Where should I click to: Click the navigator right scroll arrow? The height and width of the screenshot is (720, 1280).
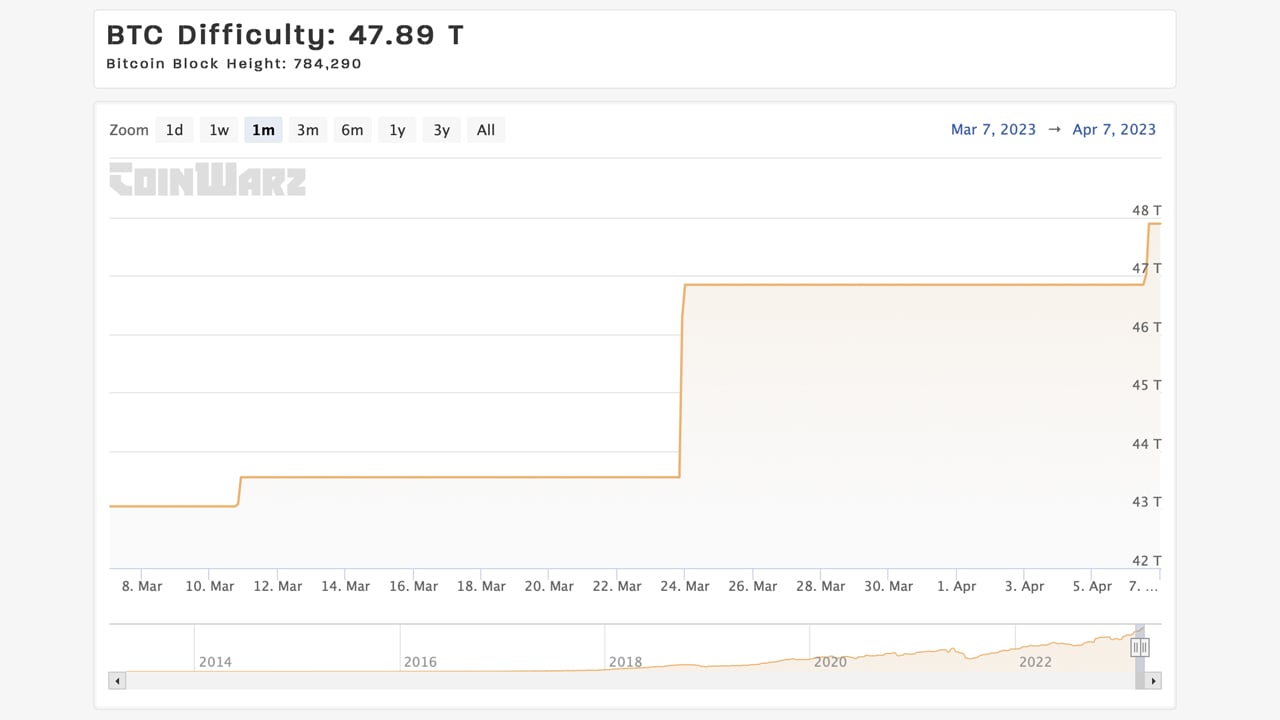1153,681
